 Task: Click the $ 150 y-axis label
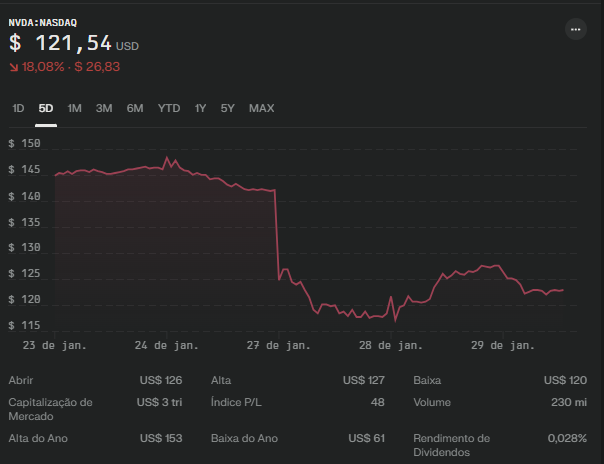tap(24, 144)
